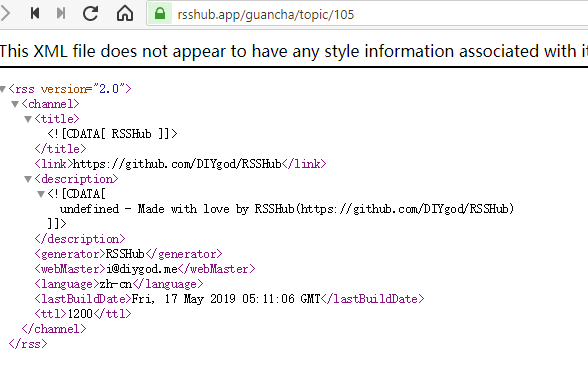588x365 pixels.
Task: Click the link element github URL text
Action: pos(177,164)
